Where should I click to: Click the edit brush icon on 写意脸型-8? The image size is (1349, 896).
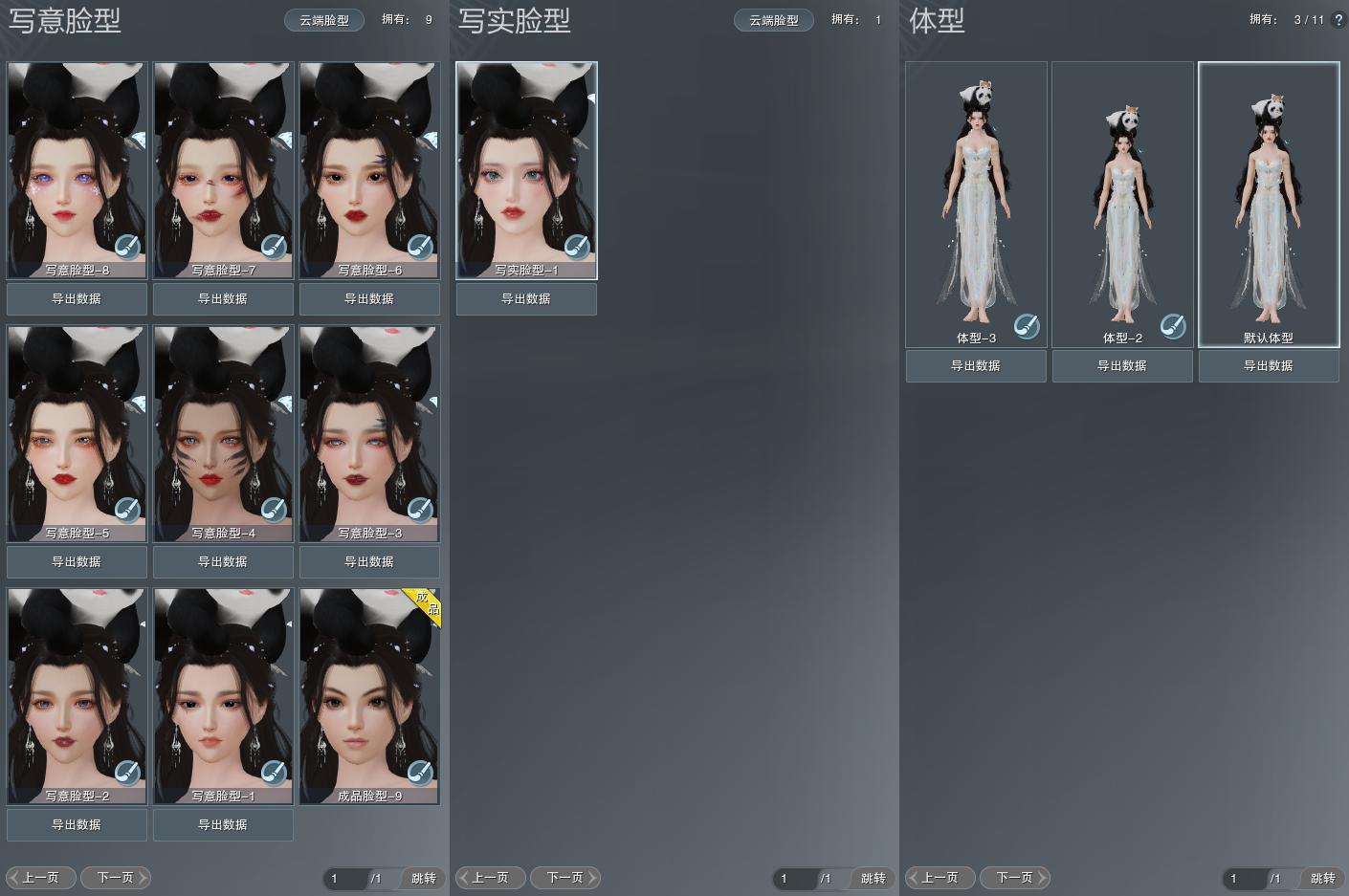point(127,247)
